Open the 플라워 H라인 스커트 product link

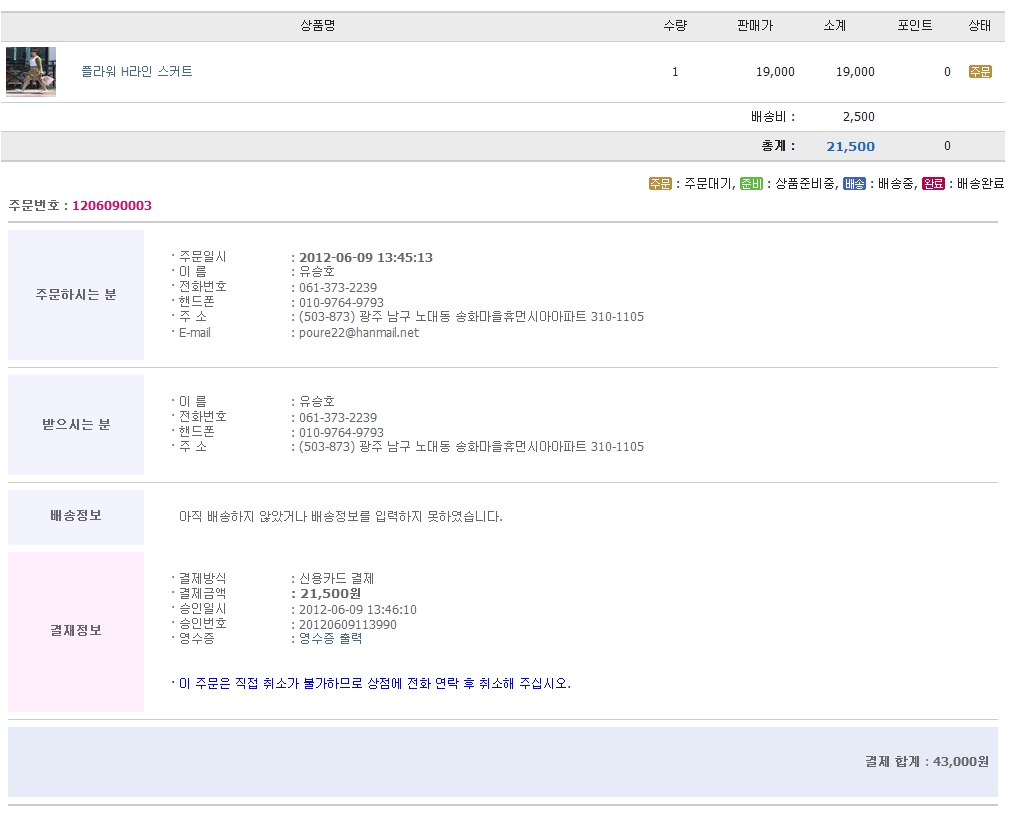137,72
